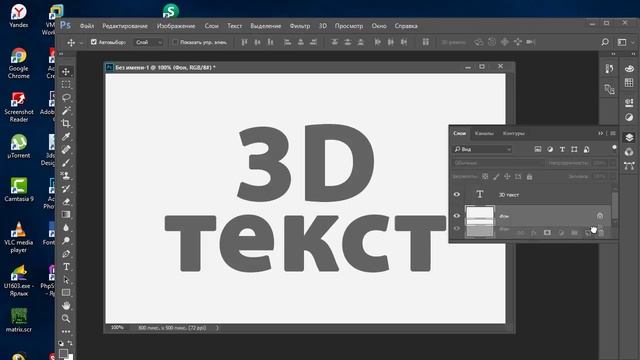Viewport: 640px width, 360px height.
Task: Select the Magic Wand tool
Action: point(66,111)
